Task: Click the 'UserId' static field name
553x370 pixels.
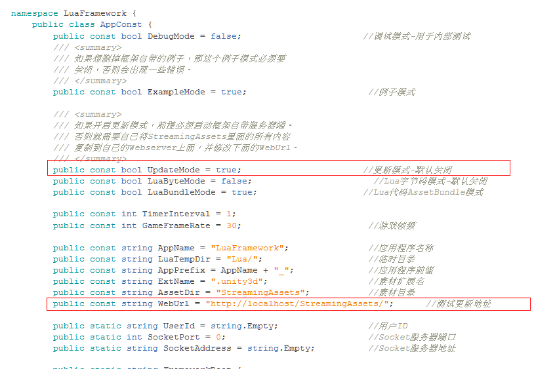Action: pos(178,326)
